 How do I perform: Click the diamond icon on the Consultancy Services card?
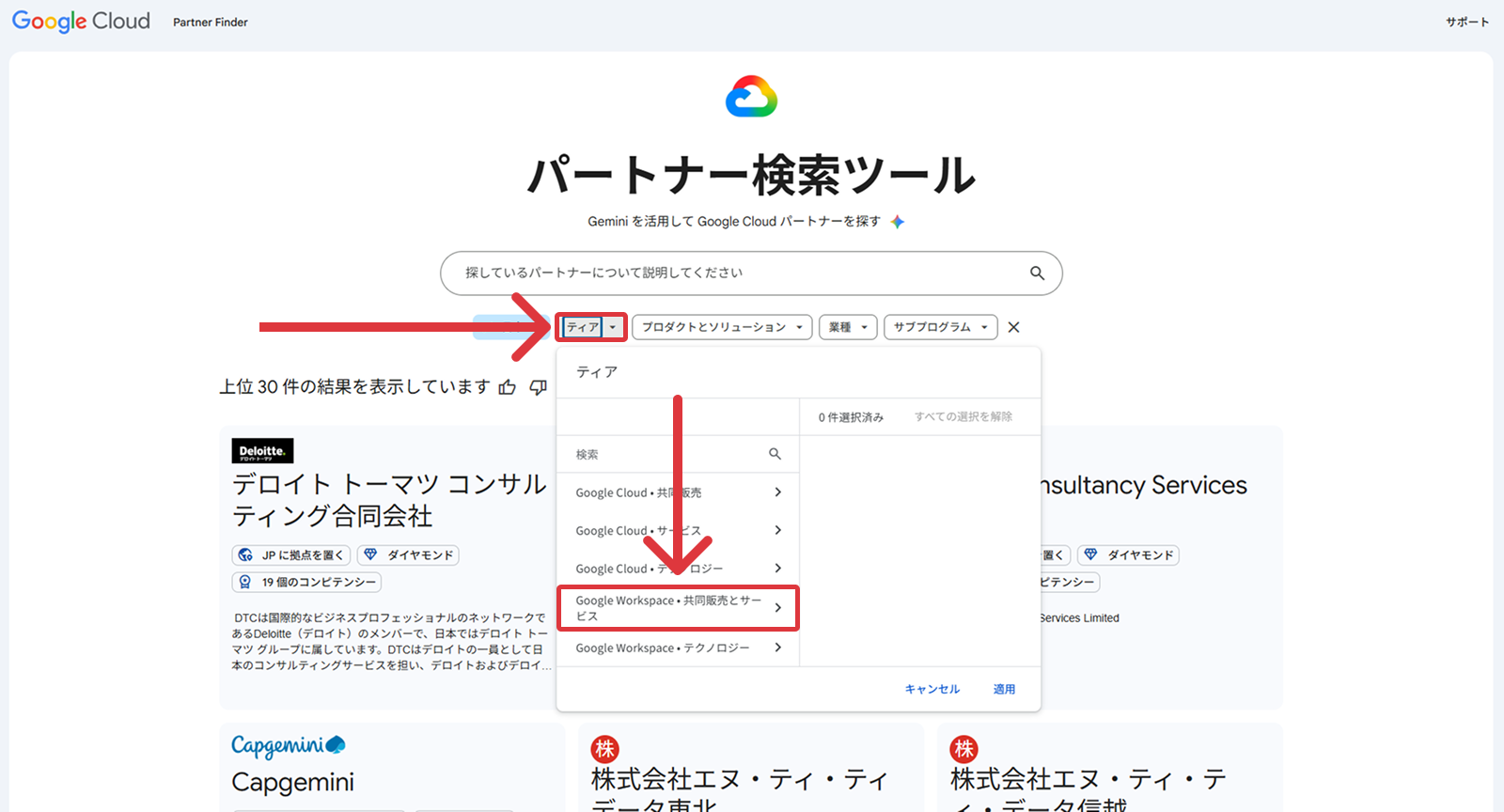1090,555
